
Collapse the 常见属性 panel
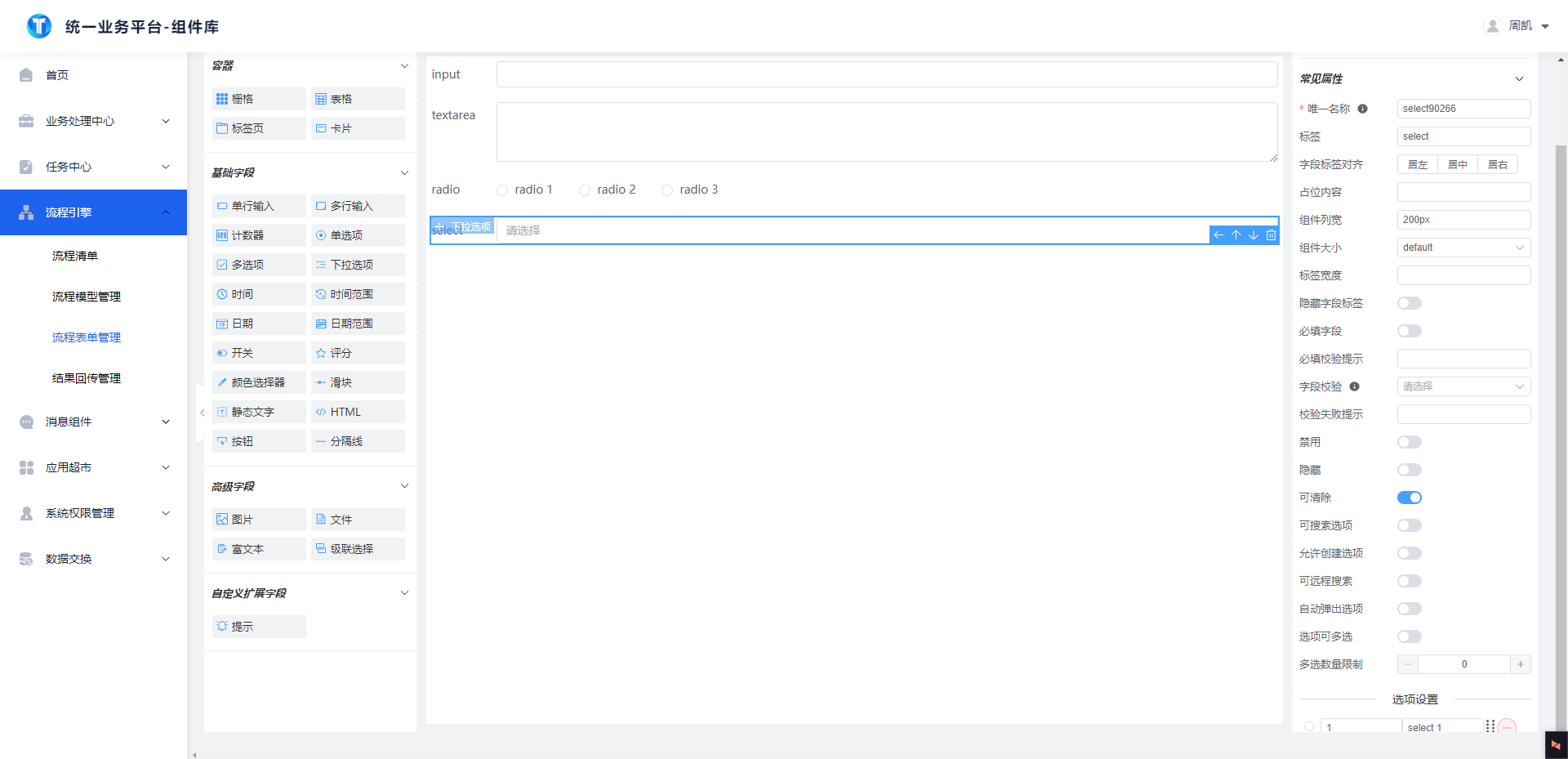1519,79
